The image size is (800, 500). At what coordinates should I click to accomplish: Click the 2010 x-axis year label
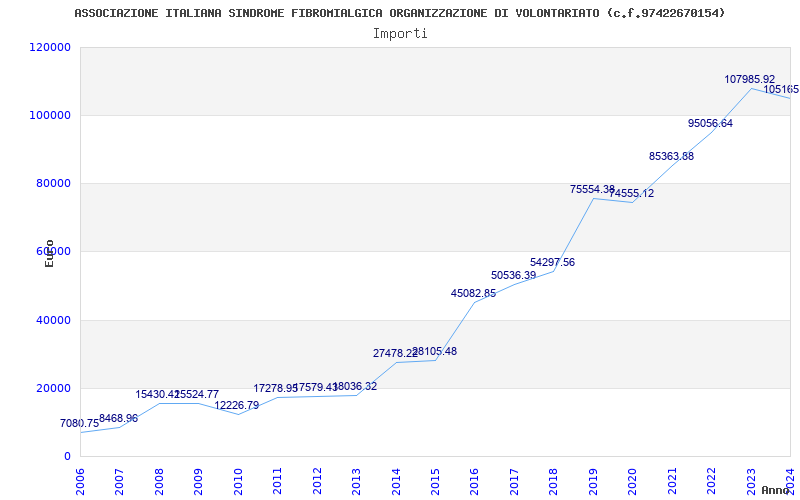[238, 482]
